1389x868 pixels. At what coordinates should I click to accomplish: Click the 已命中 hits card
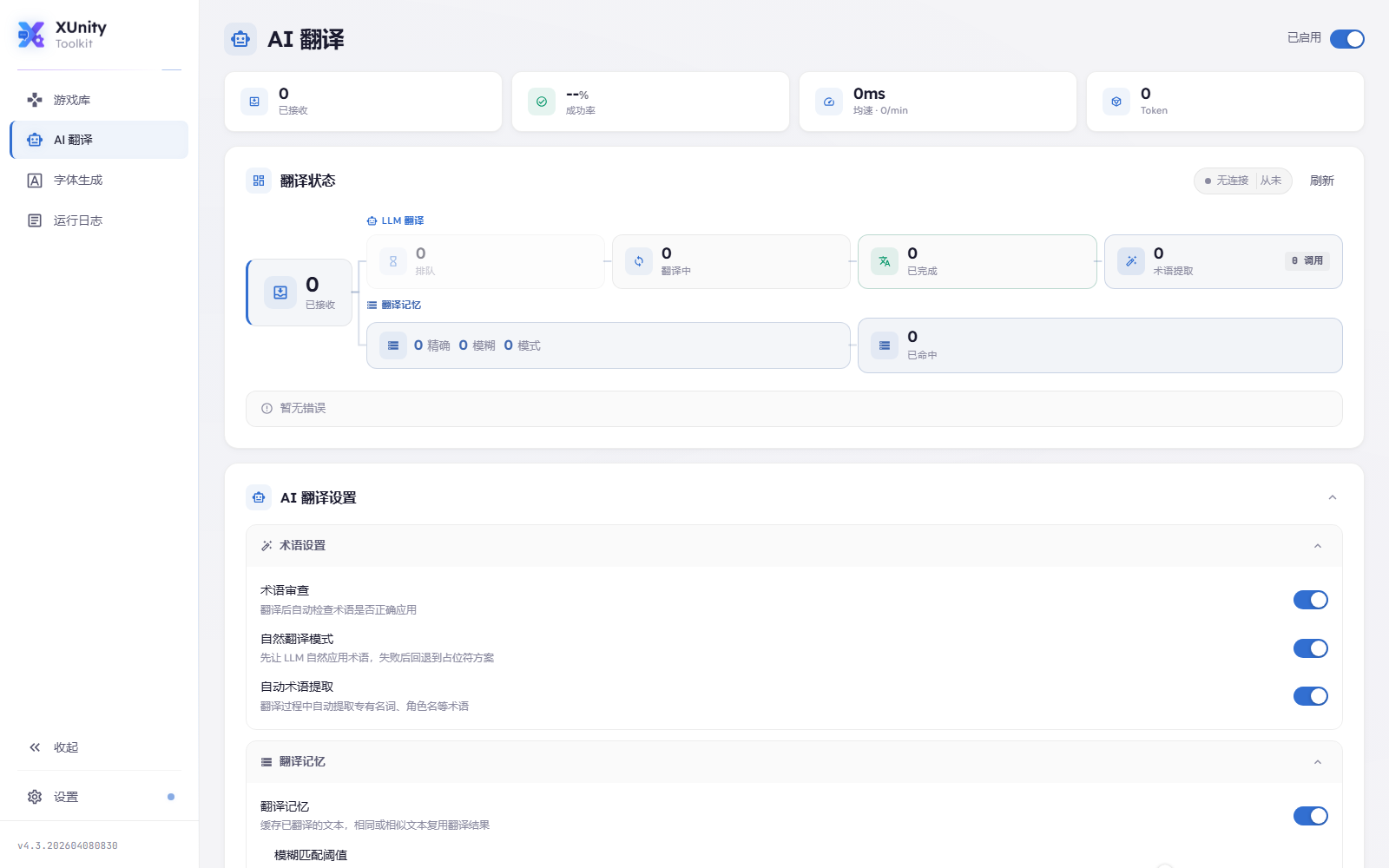click(x=1100, y=345)
